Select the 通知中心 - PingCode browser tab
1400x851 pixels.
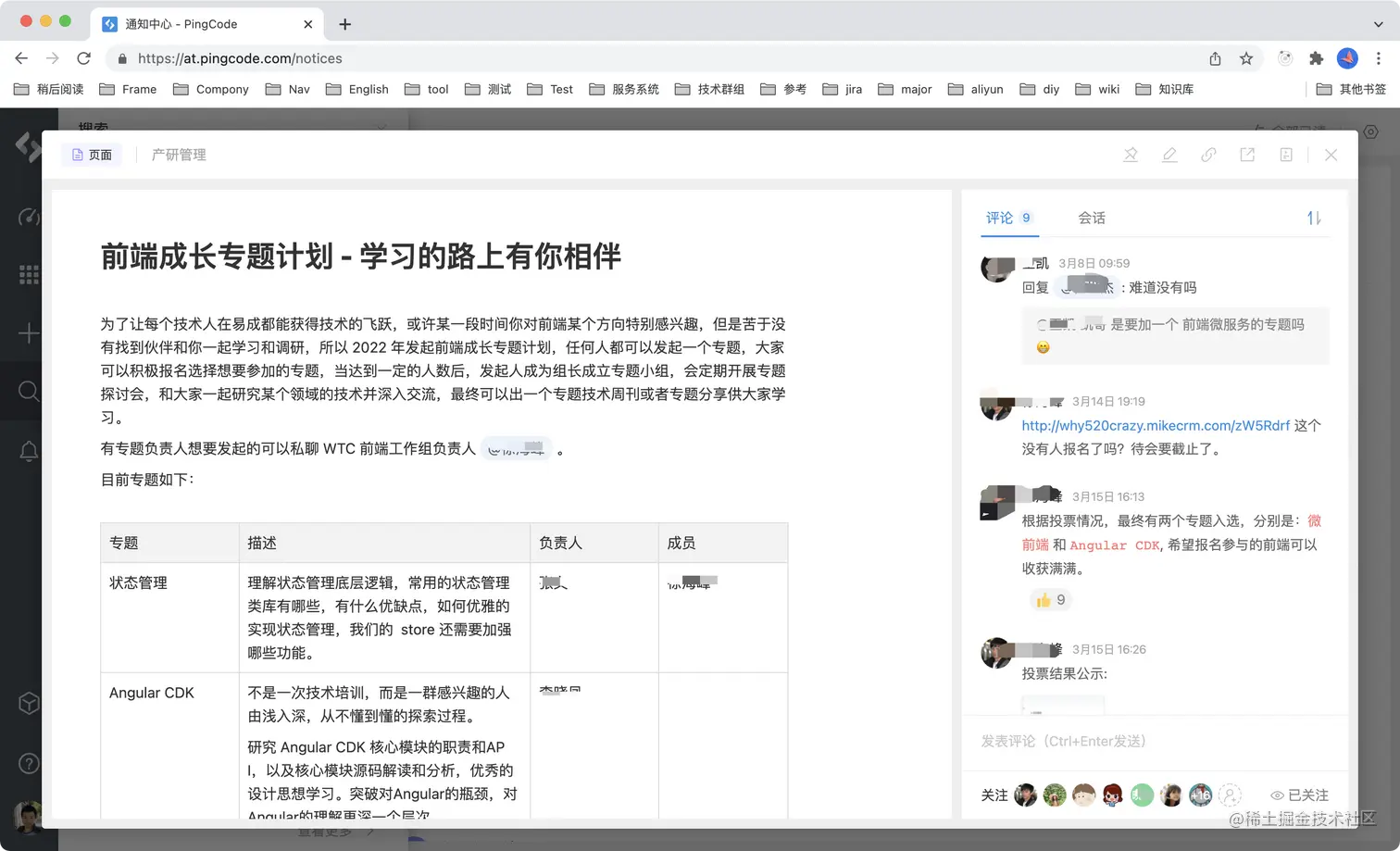point(206,24)
